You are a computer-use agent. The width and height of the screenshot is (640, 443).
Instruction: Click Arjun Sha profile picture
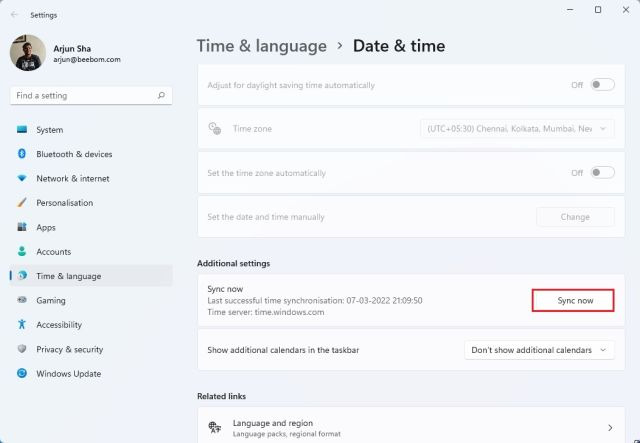tap(28, 53)
